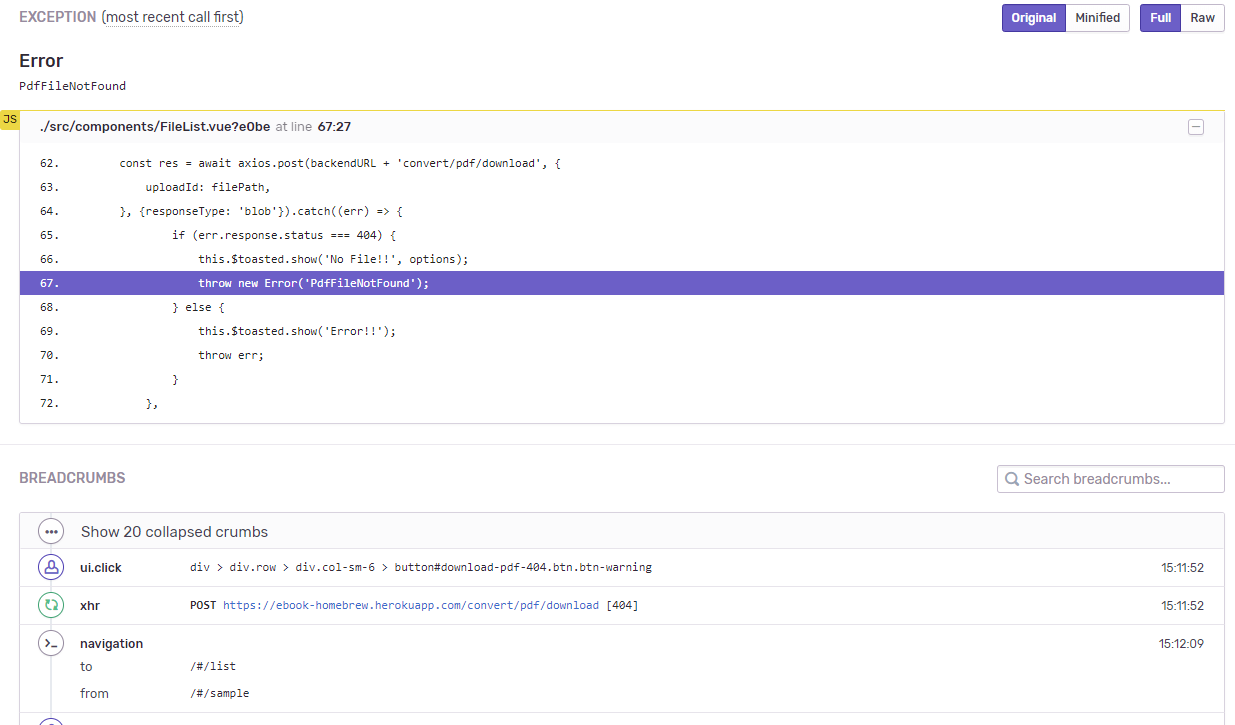Switch stack trace to Minified view
The height and width of the screenshot is (725, 1235).
click(x=1097, y=18)
